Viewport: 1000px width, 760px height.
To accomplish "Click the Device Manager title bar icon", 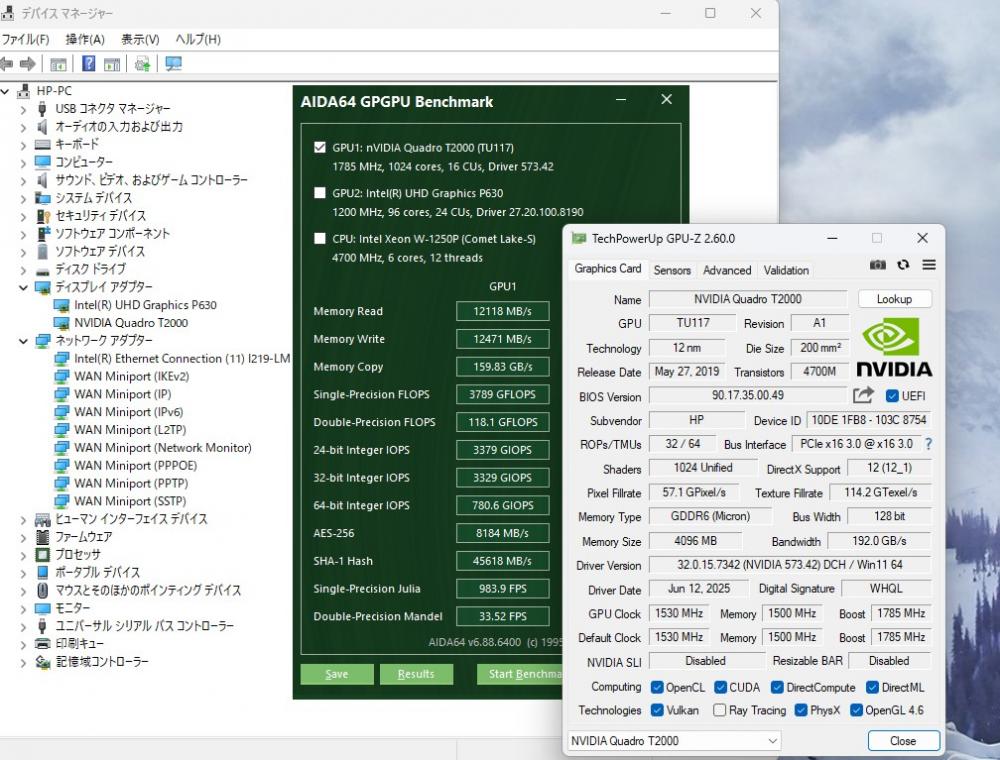I will point(8,13).
